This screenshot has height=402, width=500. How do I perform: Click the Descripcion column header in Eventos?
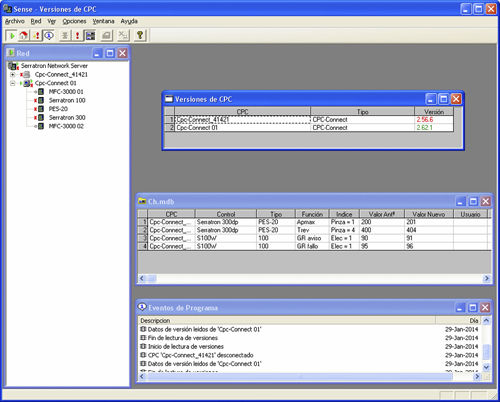[287, 320]
